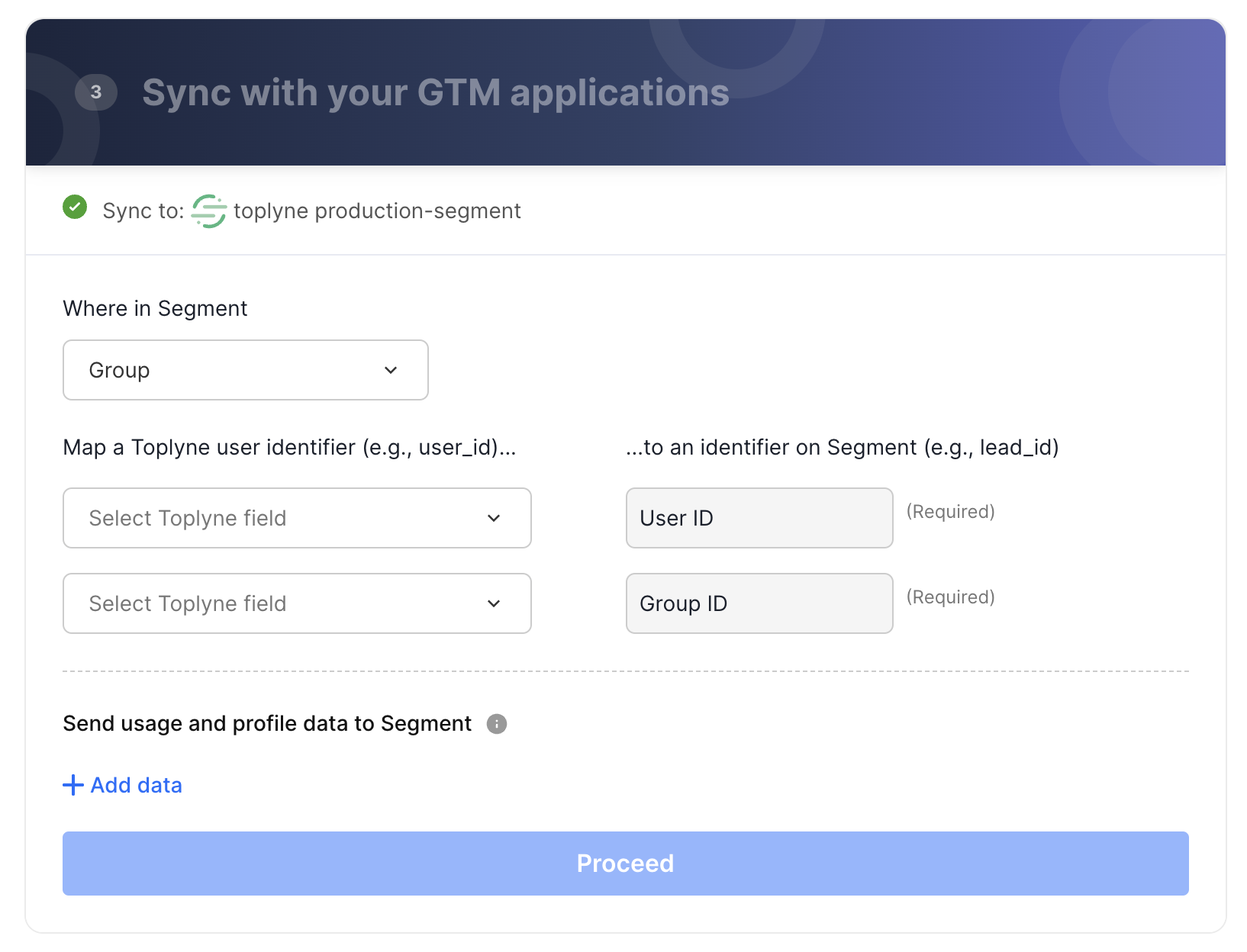Screen dimensions: 1247x952
Task: Click the Proceed button
Action: point(626,864)
